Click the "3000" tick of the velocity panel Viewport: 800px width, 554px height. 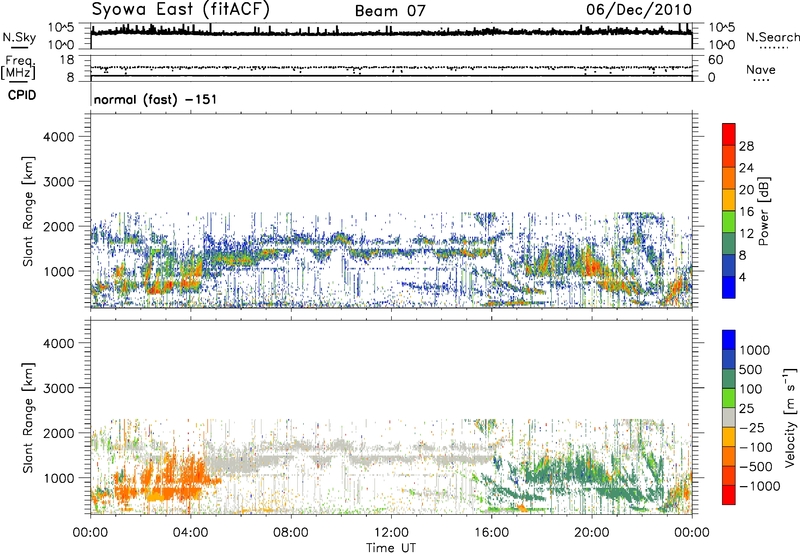(x=58, y=388)
